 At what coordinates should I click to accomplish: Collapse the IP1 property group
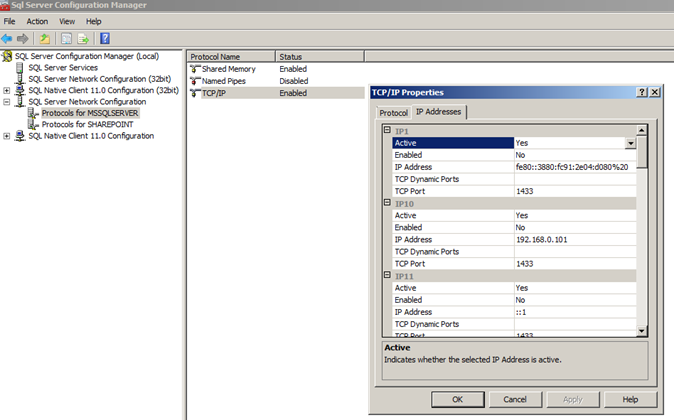[387, 130]
